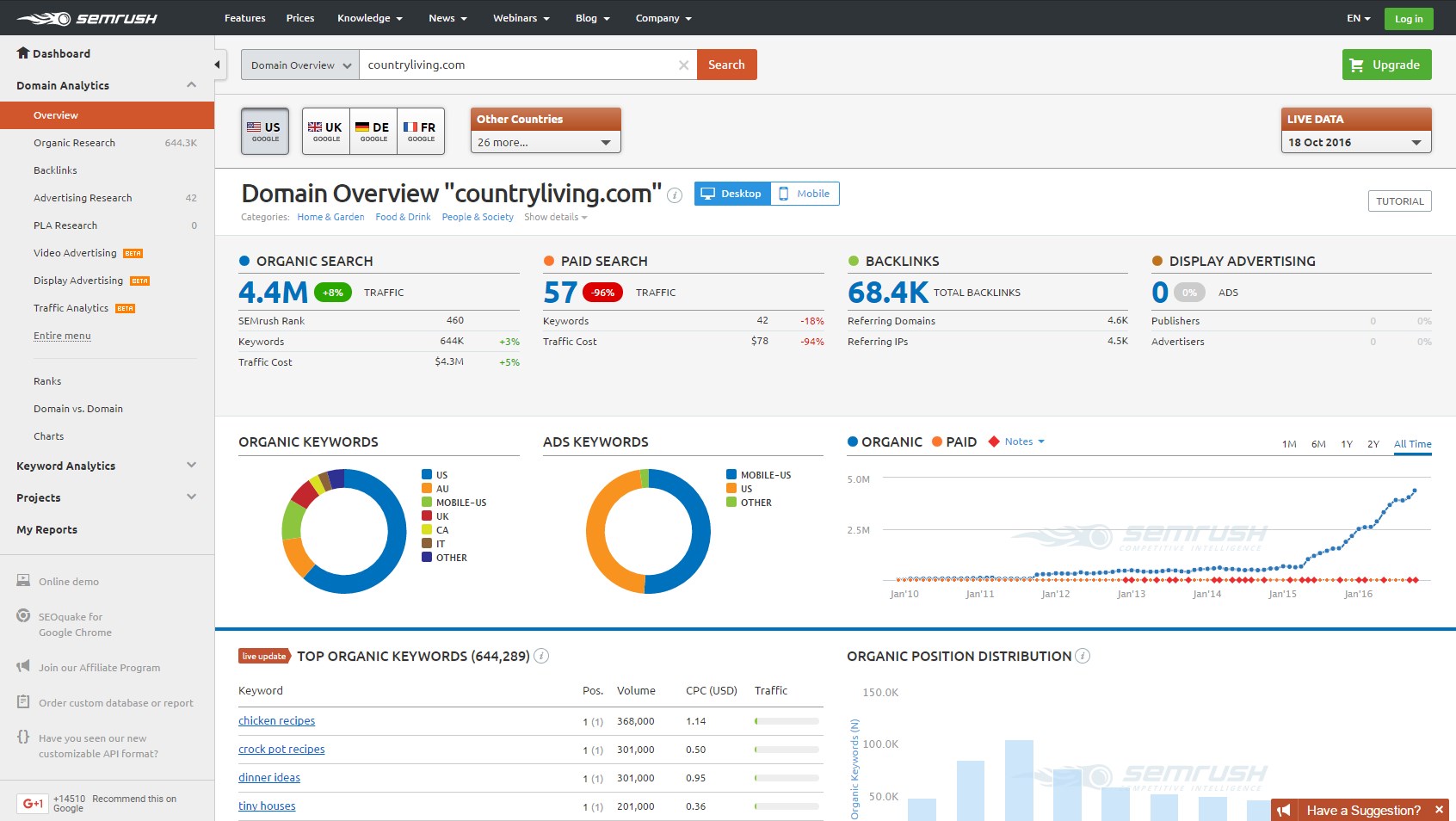
Task: Select the US Google database flag
Action: (x=265, y=131)
